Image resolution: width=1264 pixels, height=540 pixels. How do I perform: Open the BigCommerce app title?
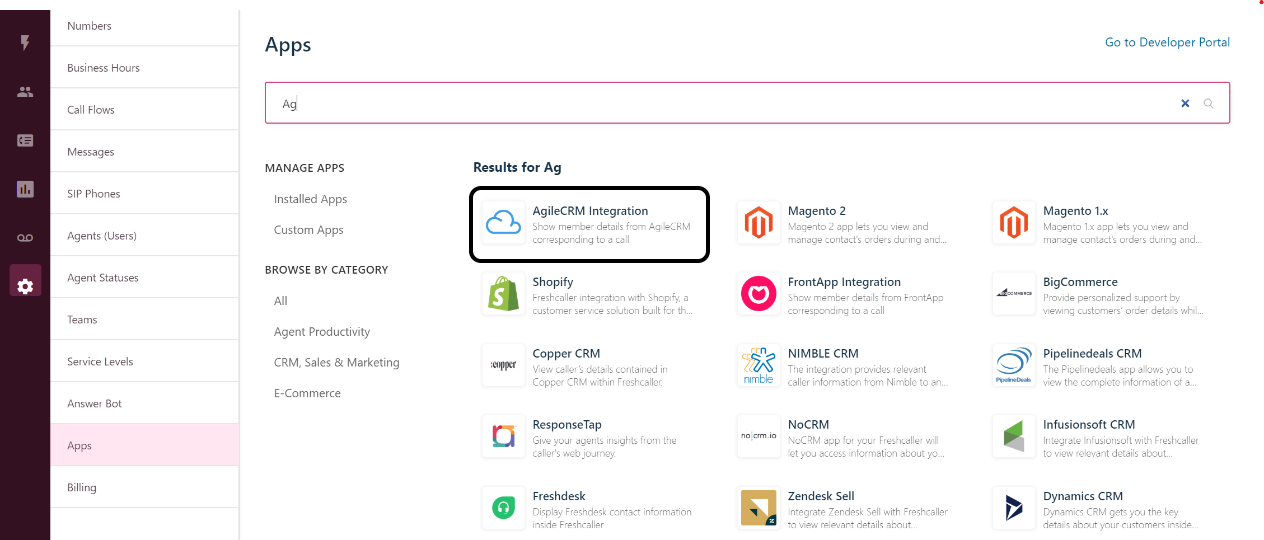[x=1080, y=282]
